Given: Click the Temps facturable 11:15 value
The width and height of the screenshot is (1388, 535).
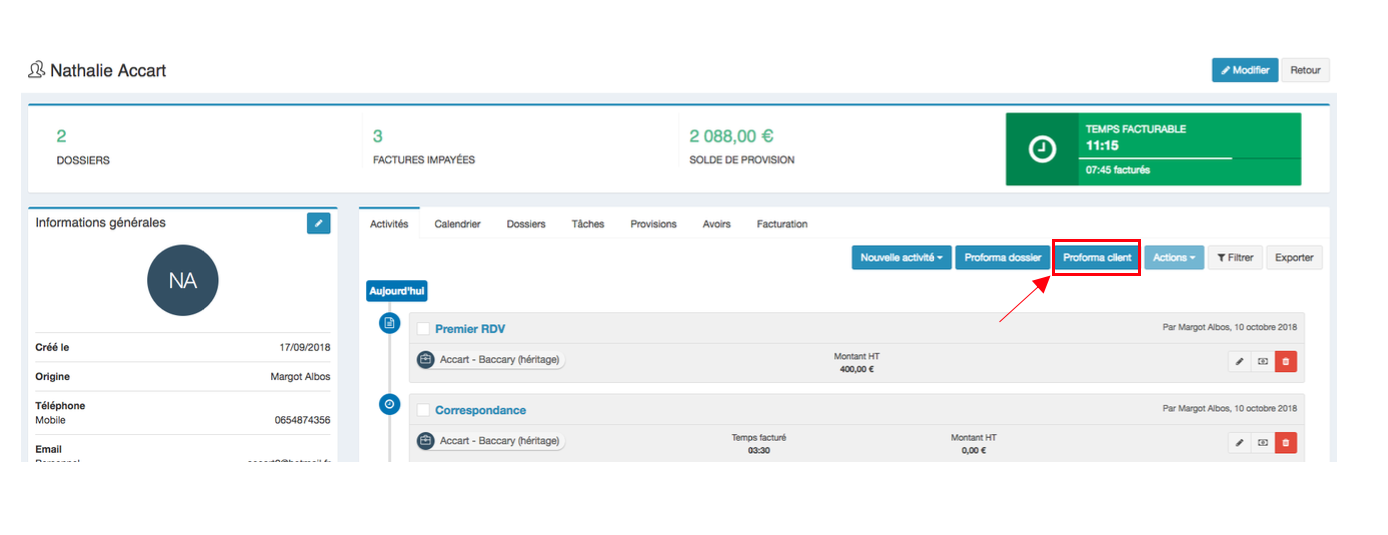Looking at the screenshot, I should click(1102, 145).
